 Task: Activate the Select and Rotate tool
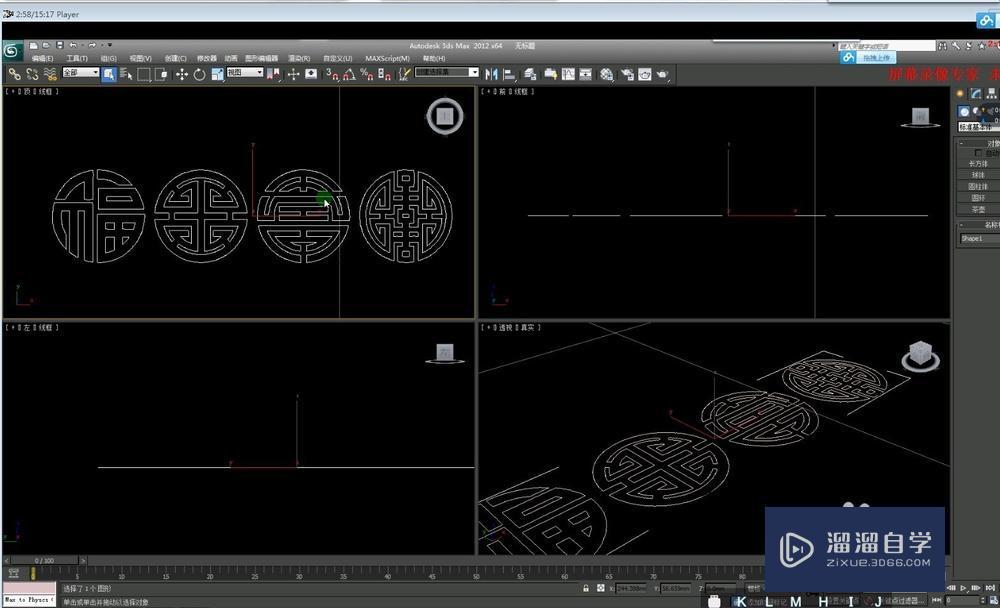coord(199,74)
